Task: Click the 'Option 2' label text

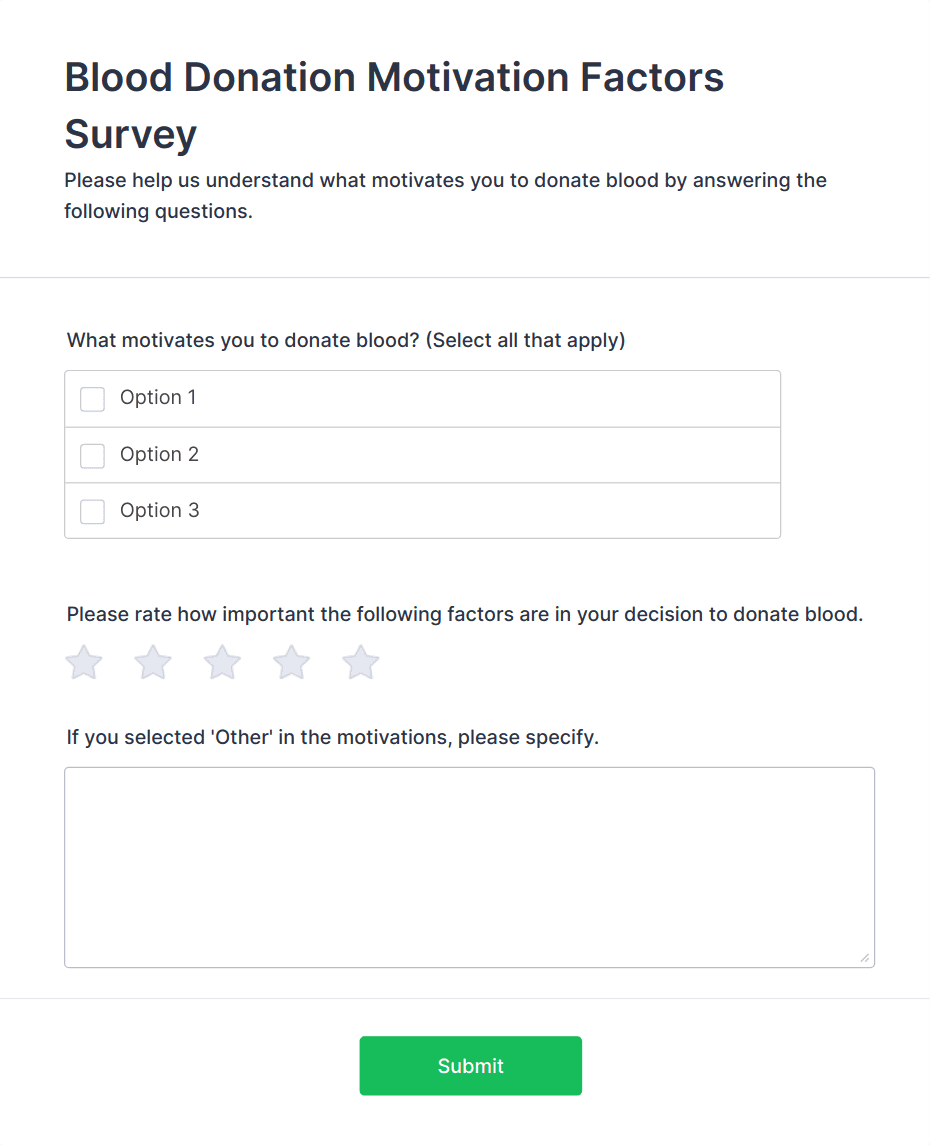Action: [159, 455]
